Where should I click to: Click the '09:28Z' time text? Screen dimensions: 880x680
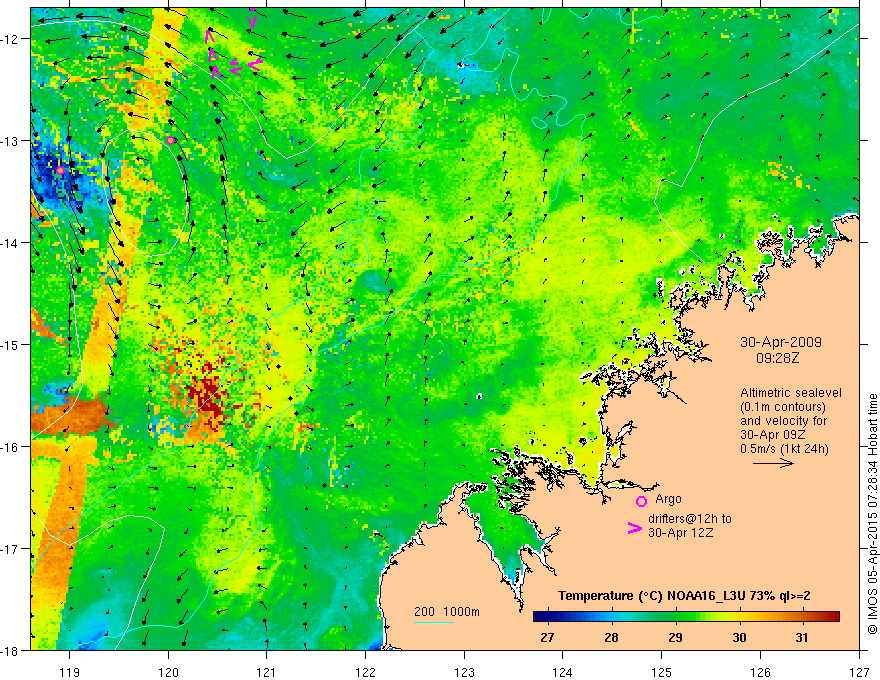point(777,358)
